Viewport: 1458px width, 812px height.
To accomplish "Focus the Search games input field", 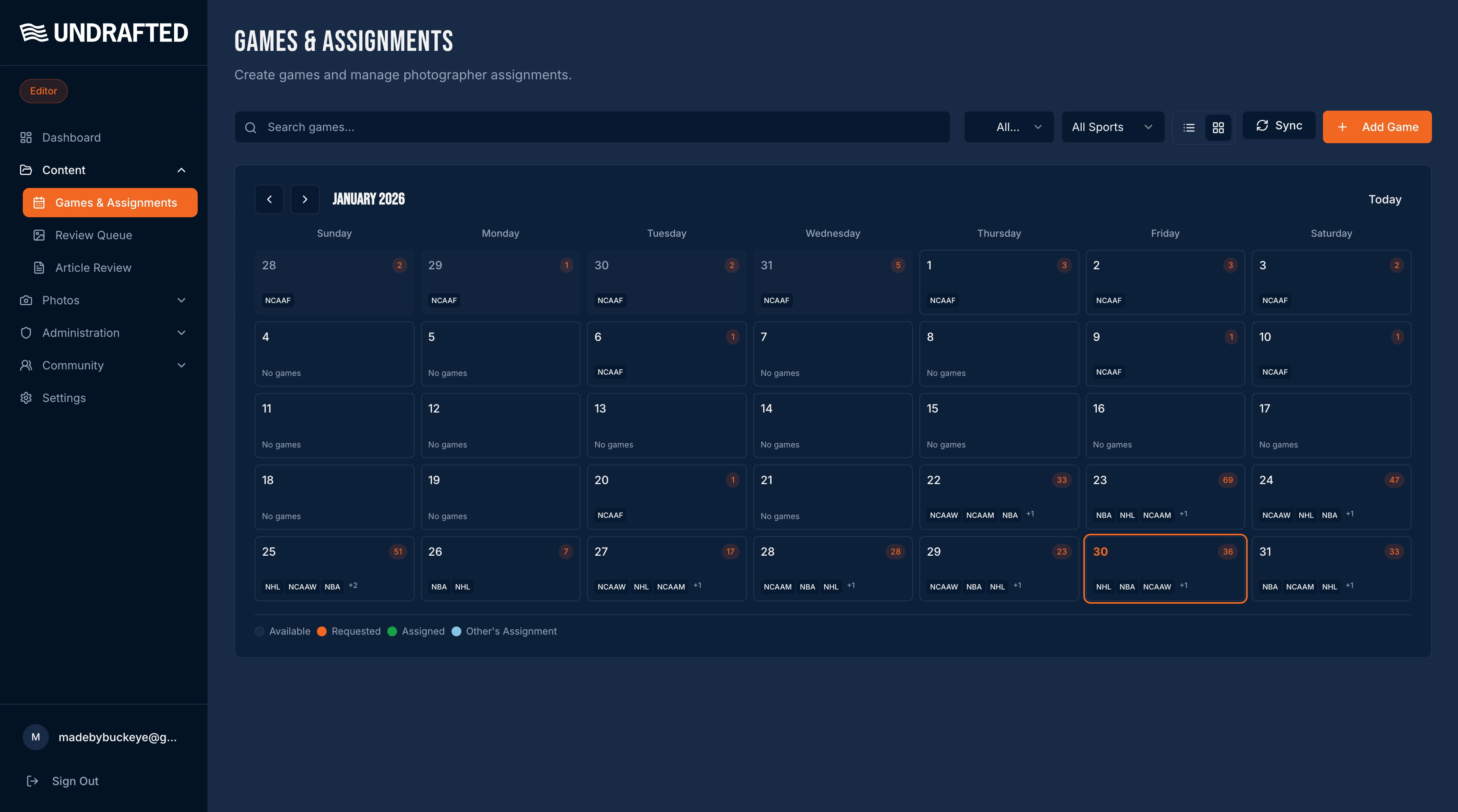I will [x=592, y=127].
